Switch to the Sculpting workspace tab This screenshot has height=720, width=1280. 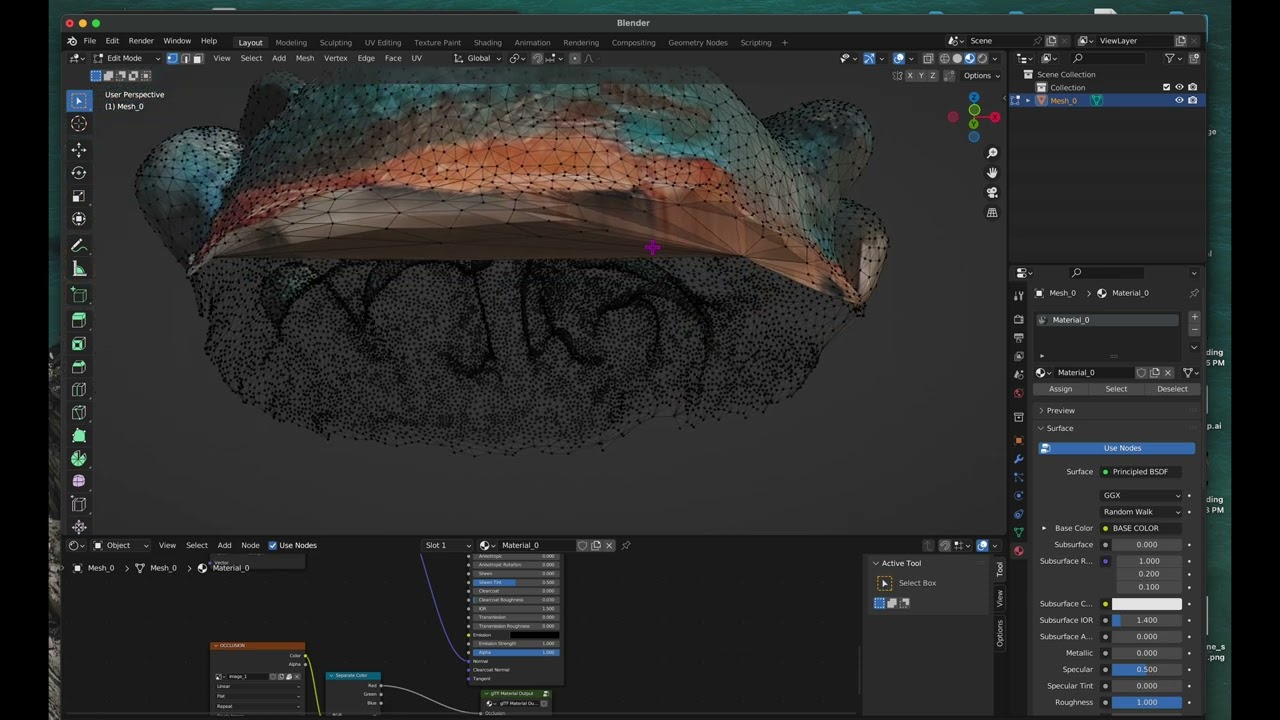click(x=335, y=42)
